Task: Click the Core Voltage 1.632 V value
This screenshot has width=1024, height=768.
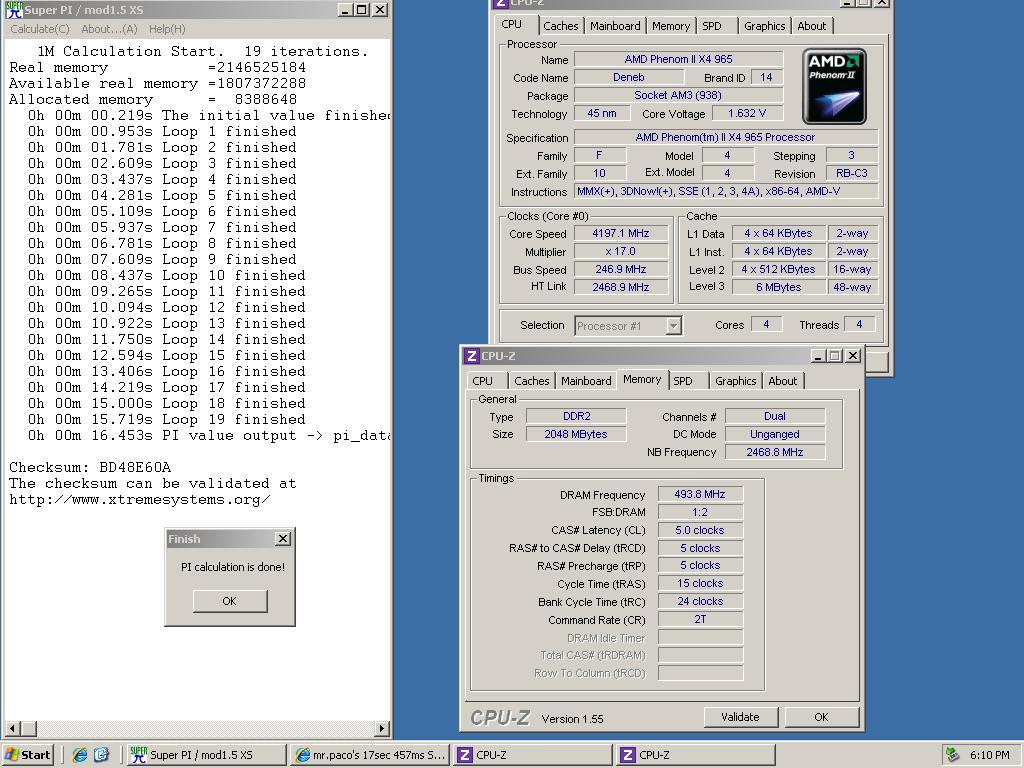Action: coord(747,113)
